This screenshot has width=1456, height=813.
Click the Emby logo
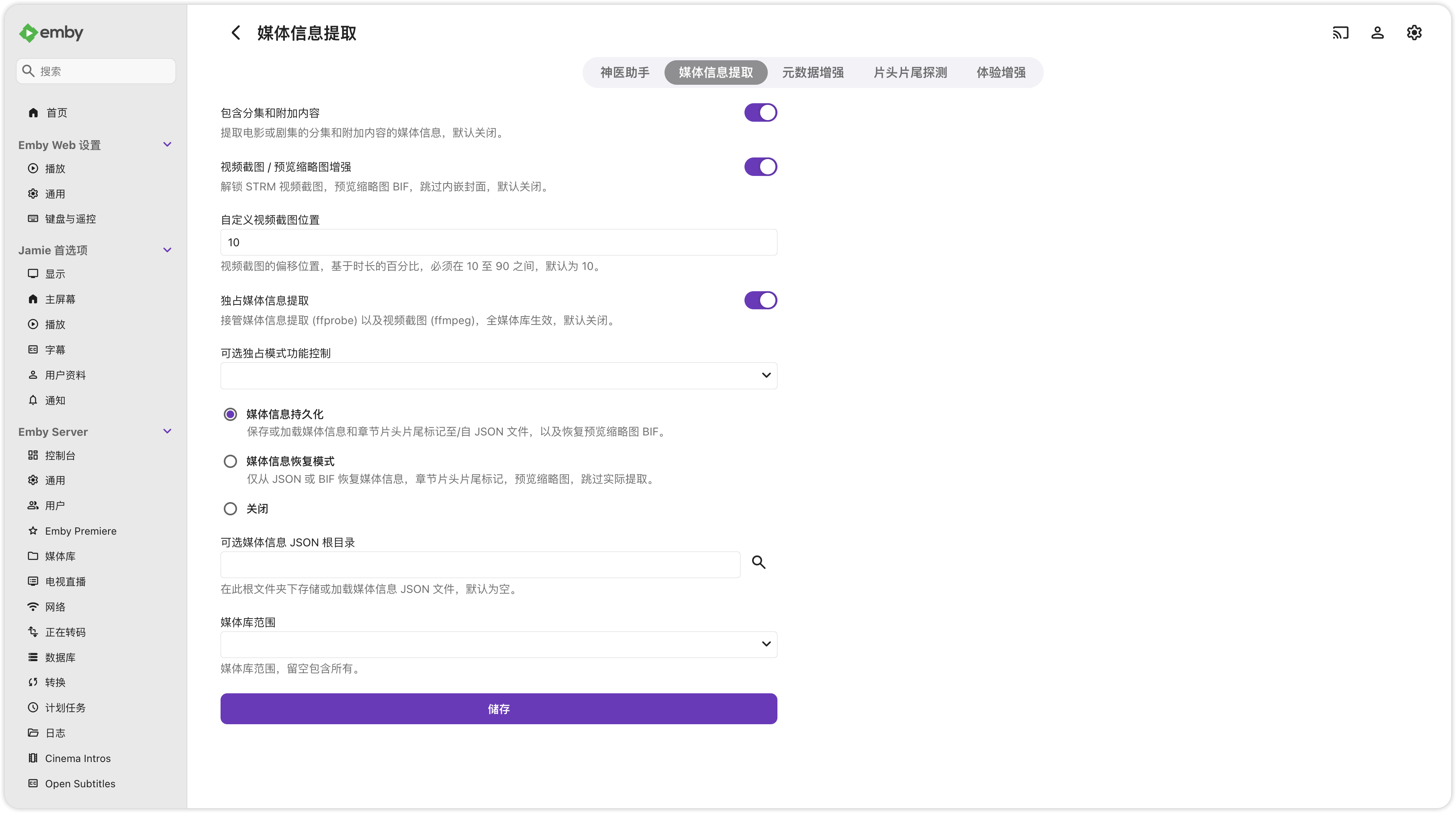pos(51,33)
